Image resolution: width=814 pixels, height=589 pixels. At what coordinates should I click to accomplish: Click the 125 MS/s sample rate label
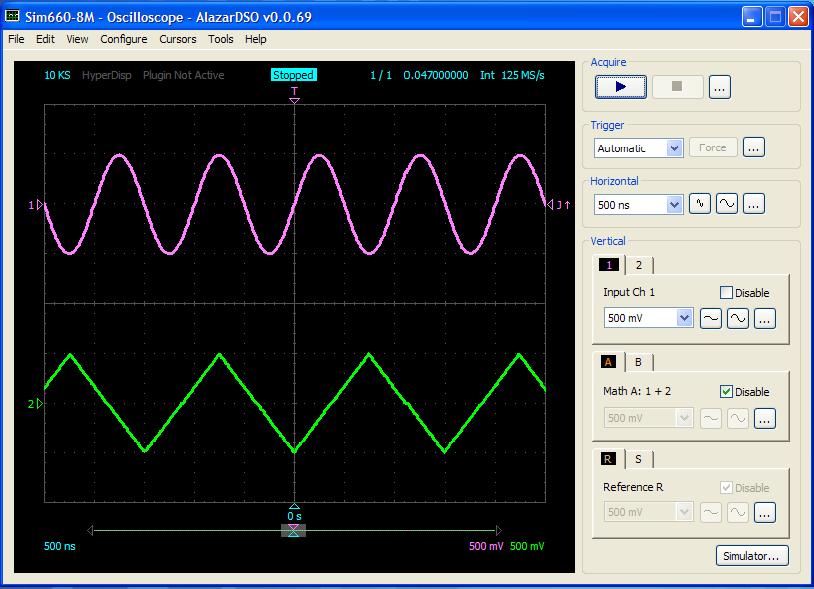[x=523, y=75]
